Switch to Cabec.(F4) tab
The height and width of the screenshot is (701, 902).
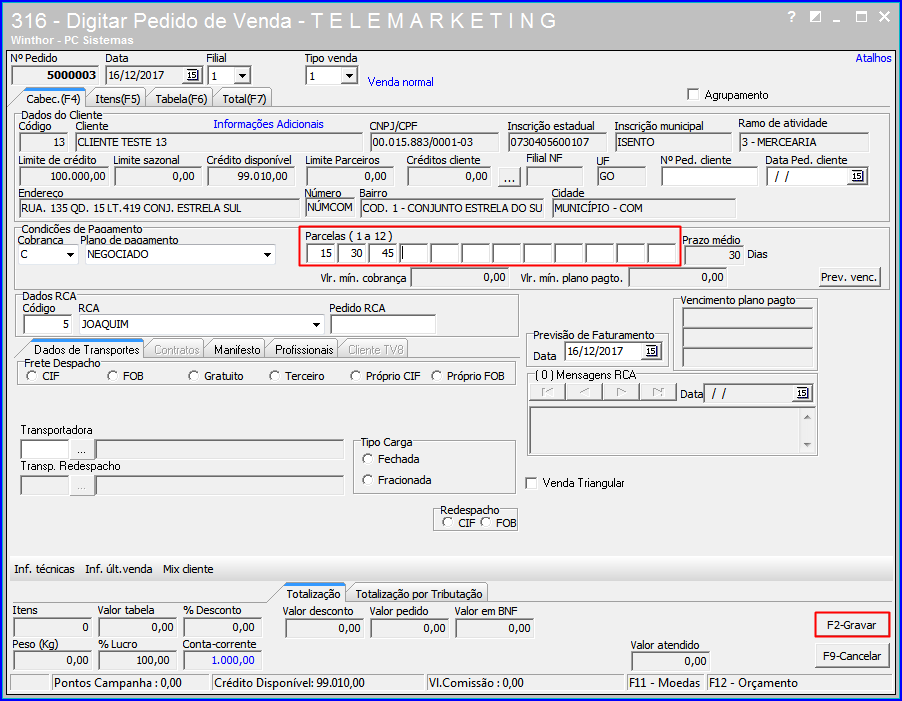(x=53, y=98)
